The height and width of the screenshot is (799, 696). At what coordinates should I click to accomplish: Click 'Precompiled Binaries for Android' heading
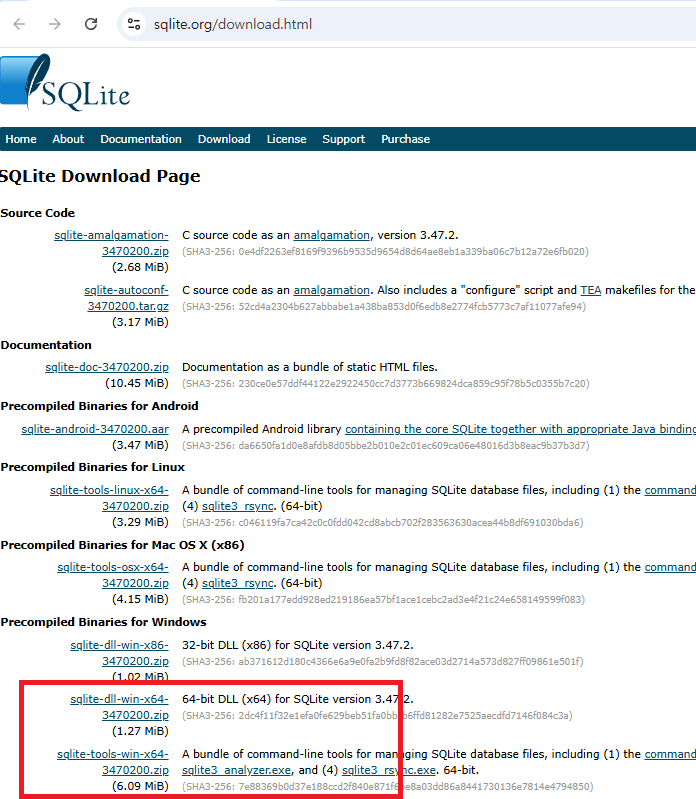coord(99,406)
